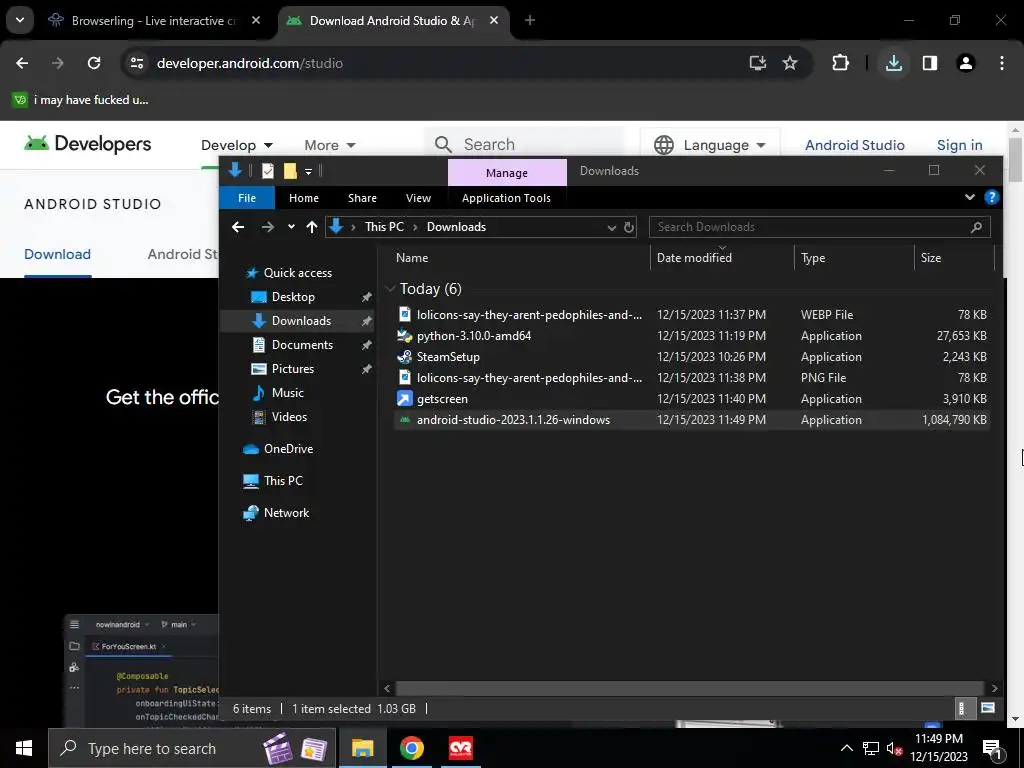The height and width of the screenshot is (768, 1024).
Task: Select the SteamSetup file
Action: pos(692,357)
